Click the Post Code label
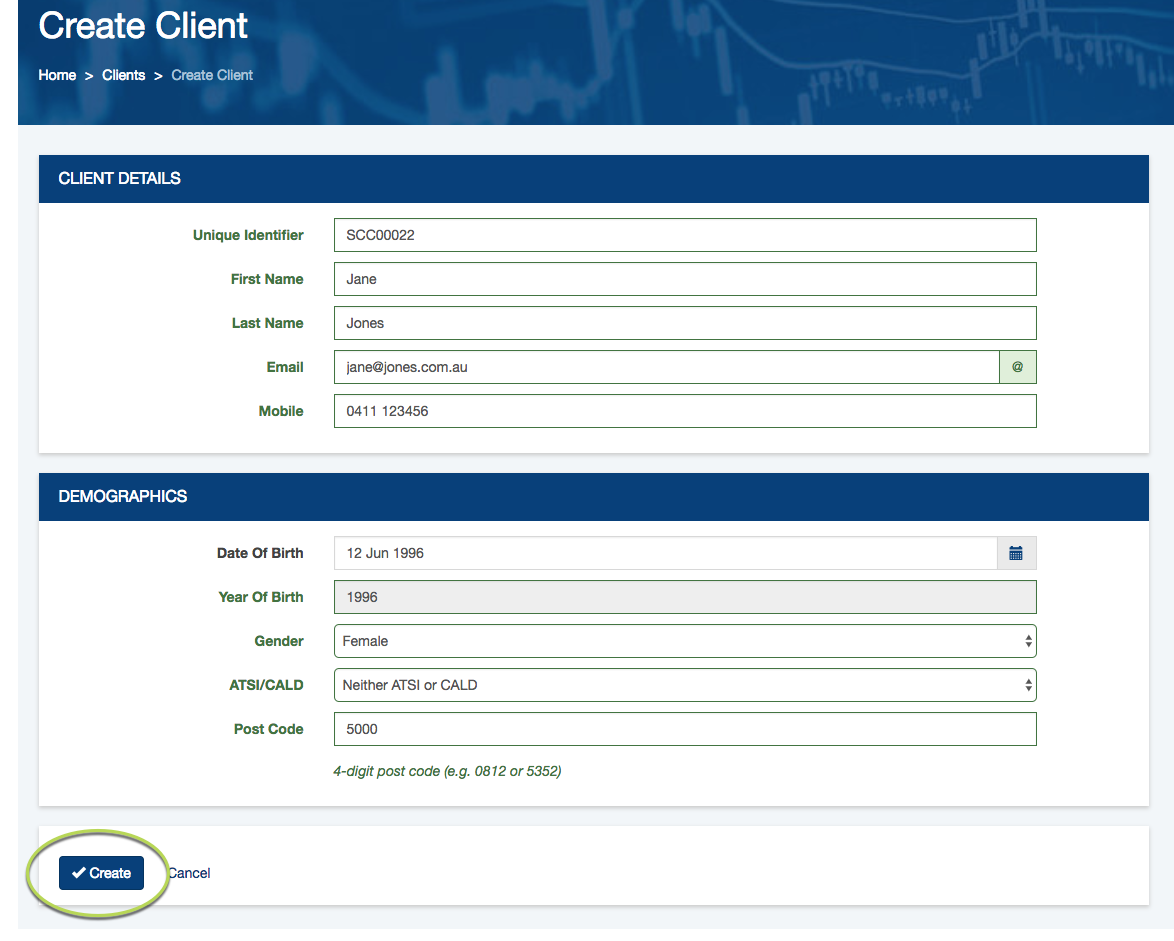Viewport: 1174px width, 941px height. tap(268, 729)
